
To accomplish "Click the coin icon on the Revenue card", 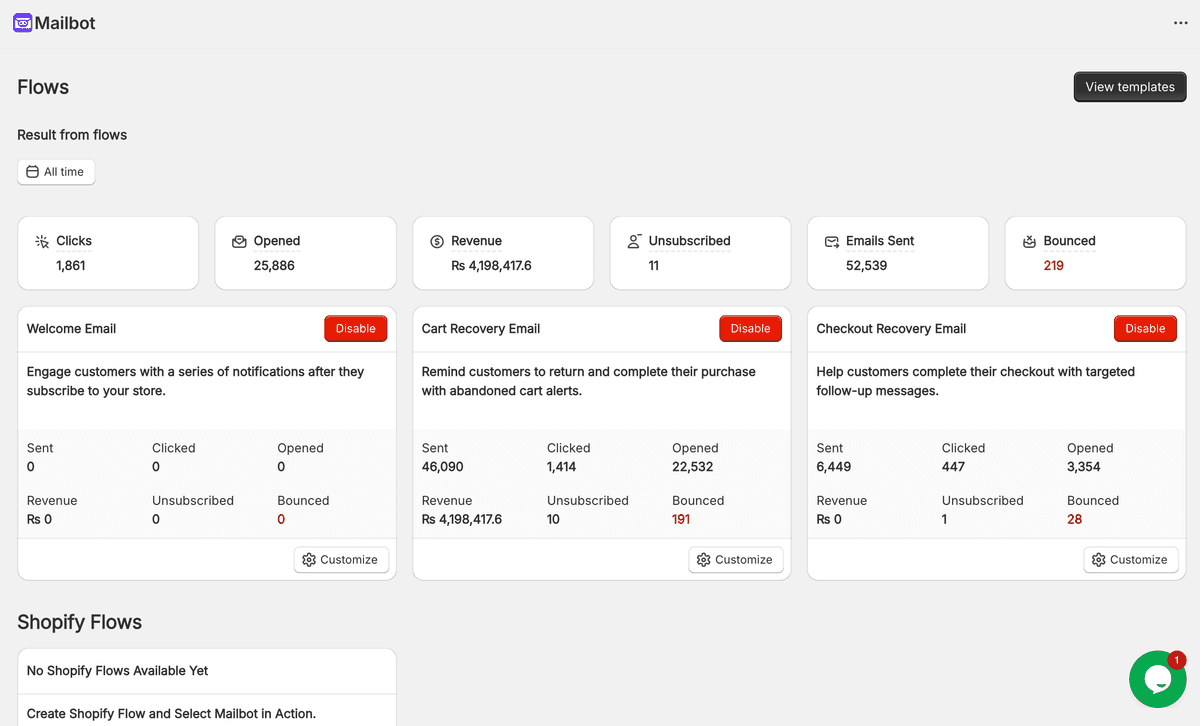I will tap(436, 241).
